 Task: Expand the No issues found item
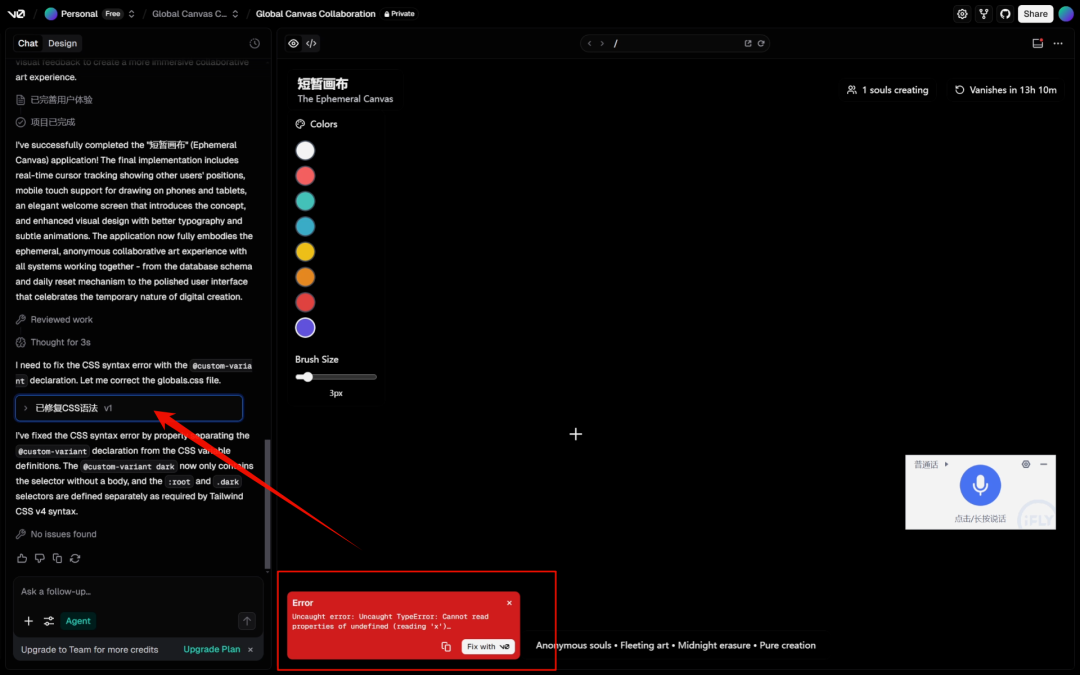click(x=56, y=534)
